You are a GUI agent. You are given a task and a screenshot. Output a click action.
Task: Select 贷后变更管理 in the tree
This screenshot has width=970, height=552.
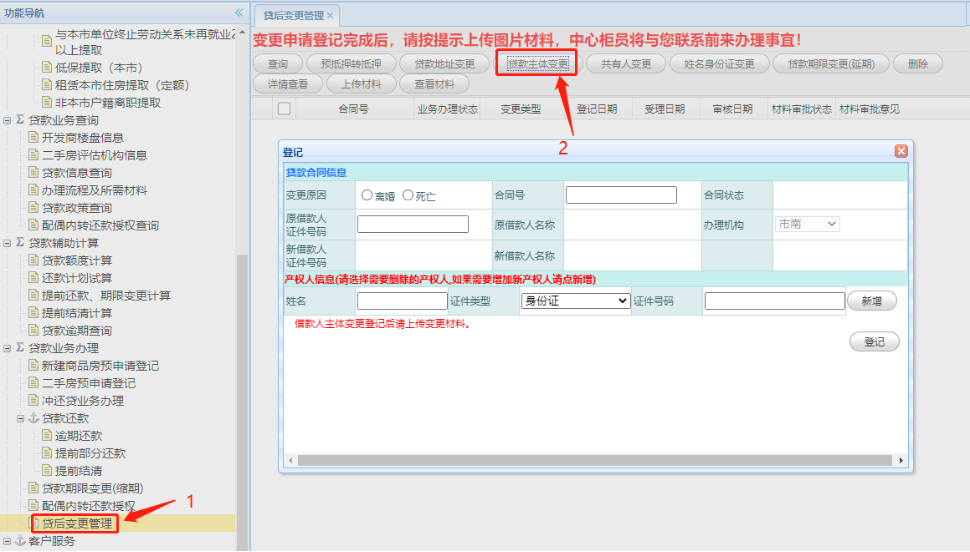click(x=77, y=524)
